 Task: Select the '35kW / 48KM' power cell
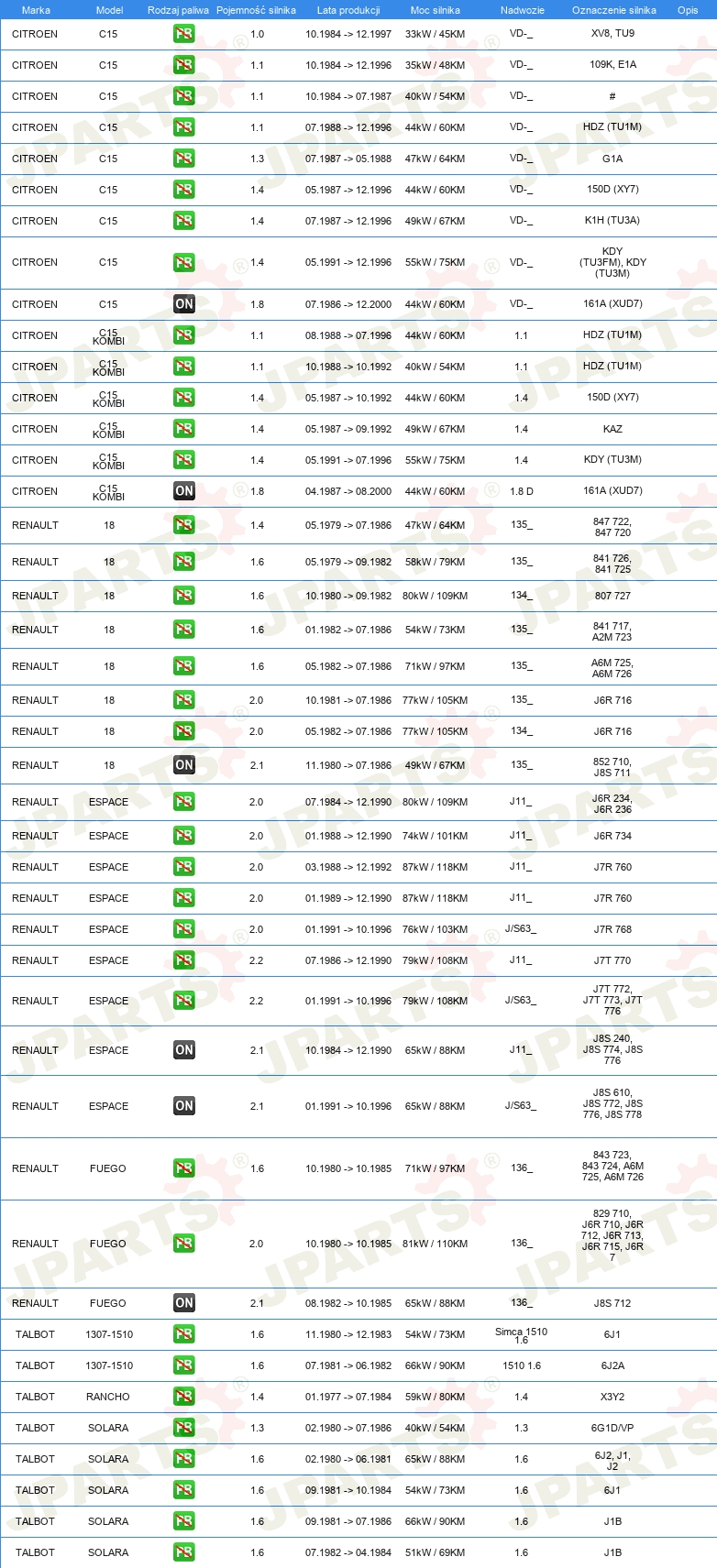point(435,65)
